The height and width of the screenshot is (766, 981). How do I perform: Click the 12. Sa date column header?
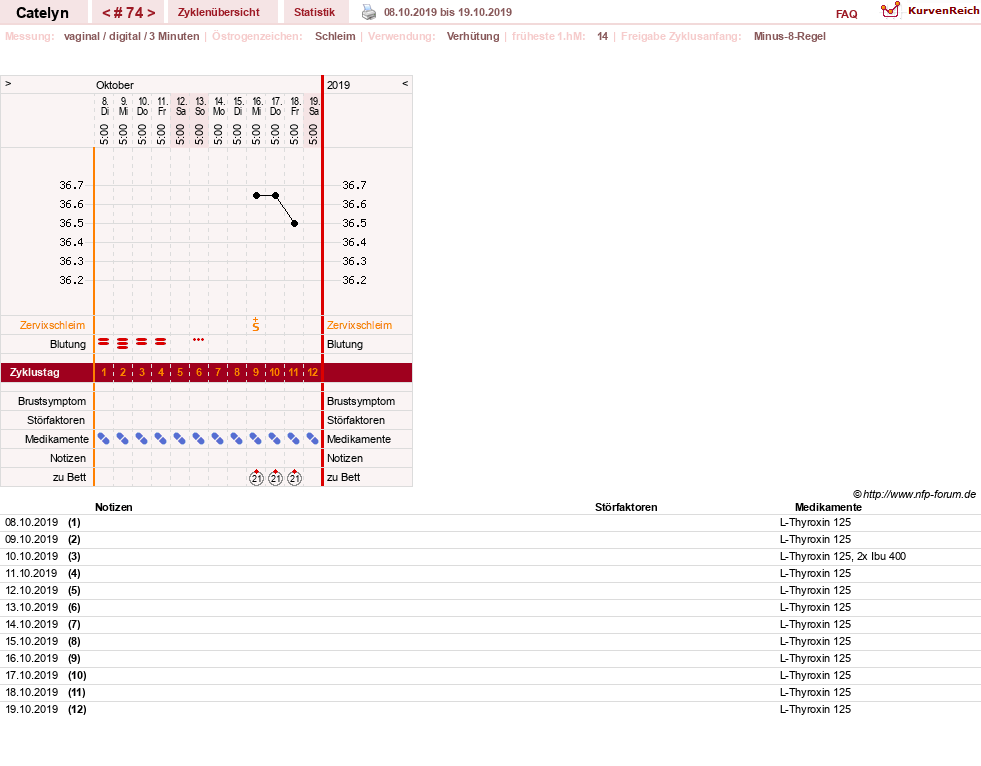click(181, 106)
